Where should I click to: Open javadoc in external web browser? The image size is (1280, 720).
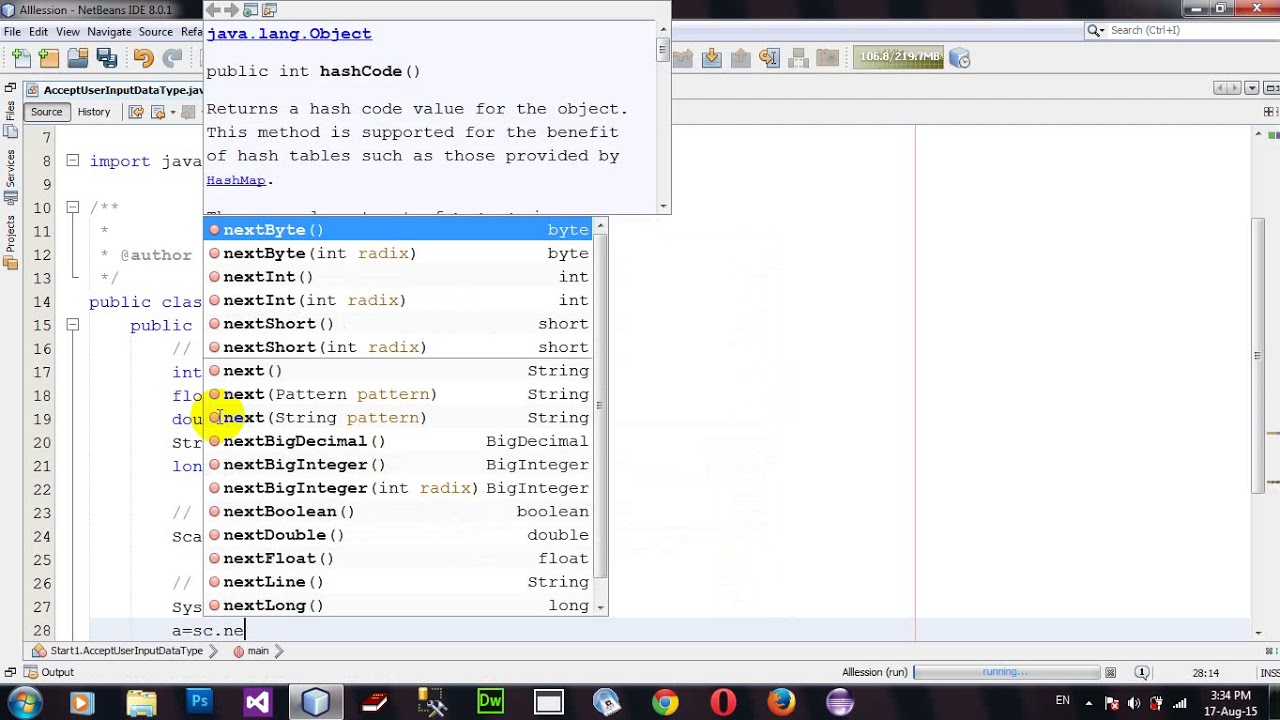click(x=252, y=10)
